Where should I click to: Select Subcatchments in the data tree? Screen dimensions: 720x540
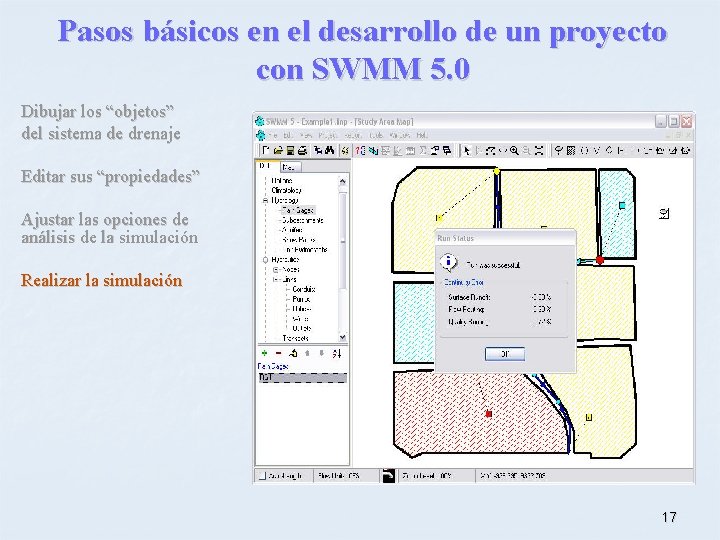303,220
